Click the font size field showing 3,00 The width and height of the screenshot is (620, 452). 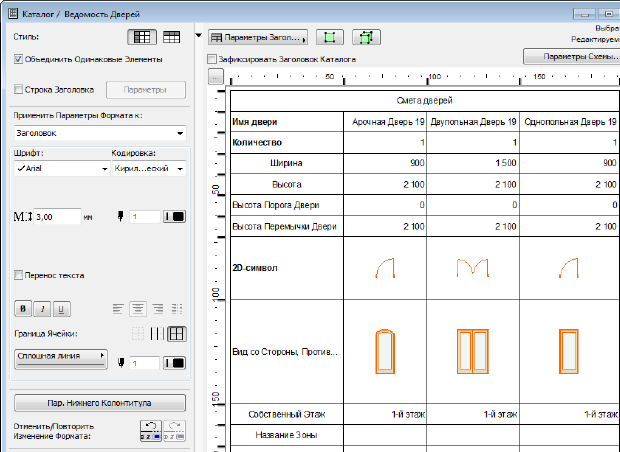pyautogui.click(x=57, y=216)
